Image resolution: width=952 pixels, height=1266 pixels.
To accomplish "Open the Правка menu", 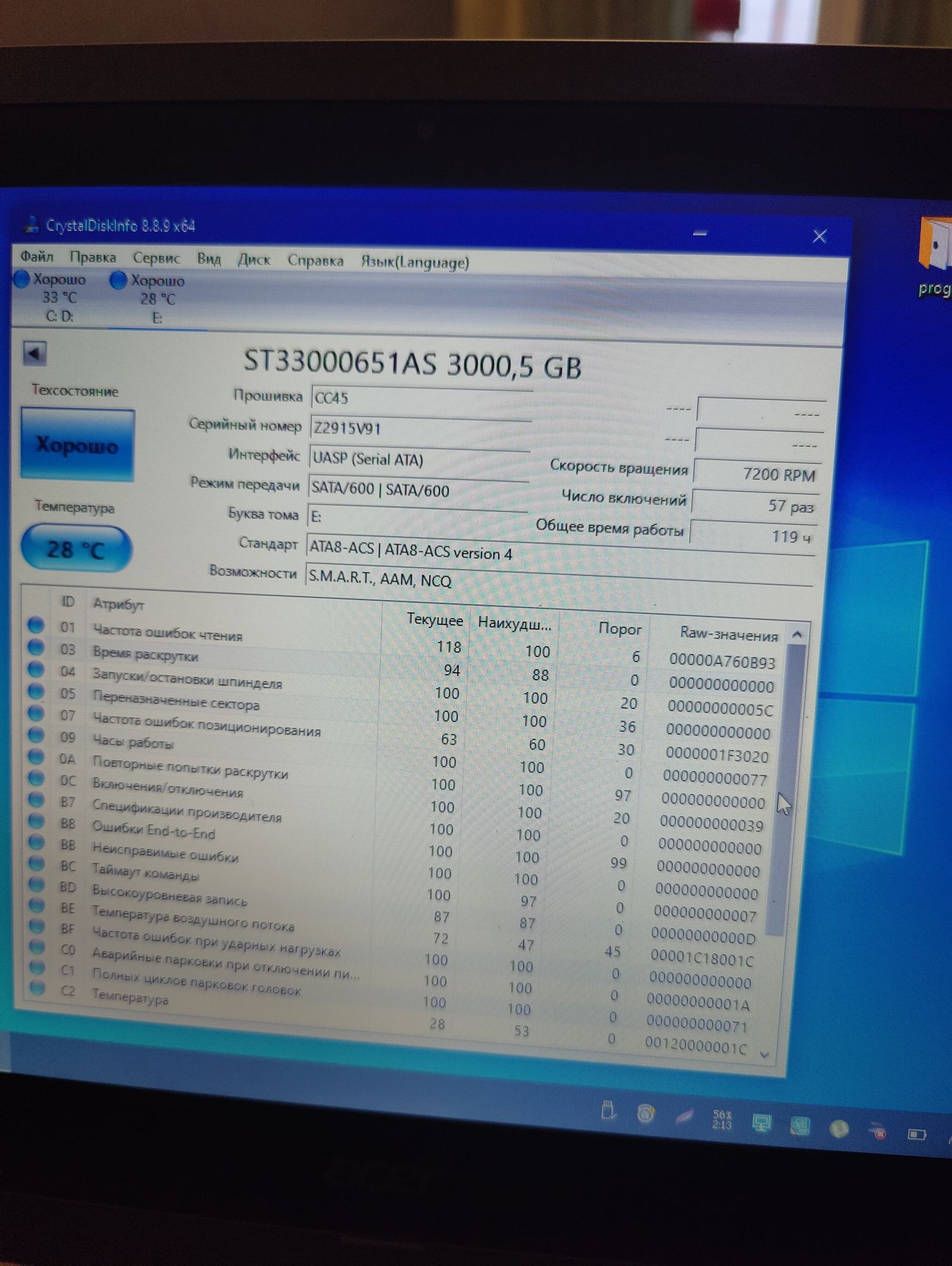I will (92, 257).
